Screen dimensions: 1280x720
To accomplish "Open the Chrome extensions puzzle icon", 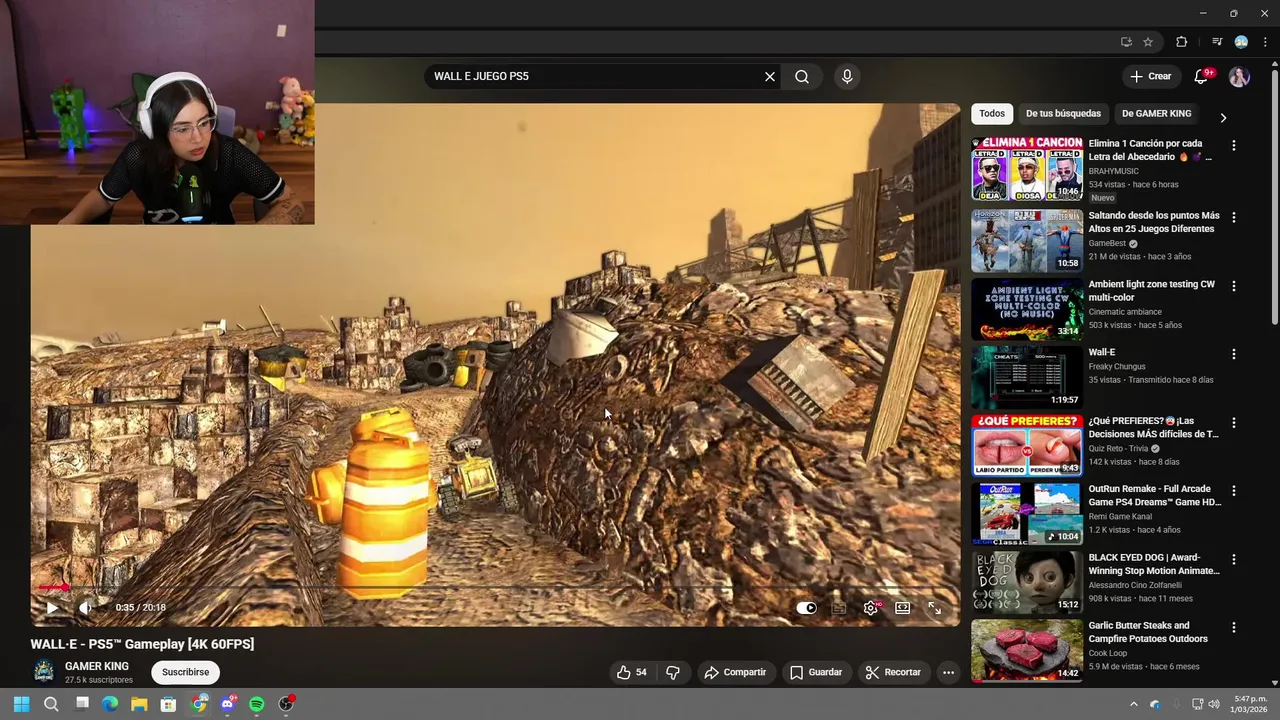I will 1182,42.
